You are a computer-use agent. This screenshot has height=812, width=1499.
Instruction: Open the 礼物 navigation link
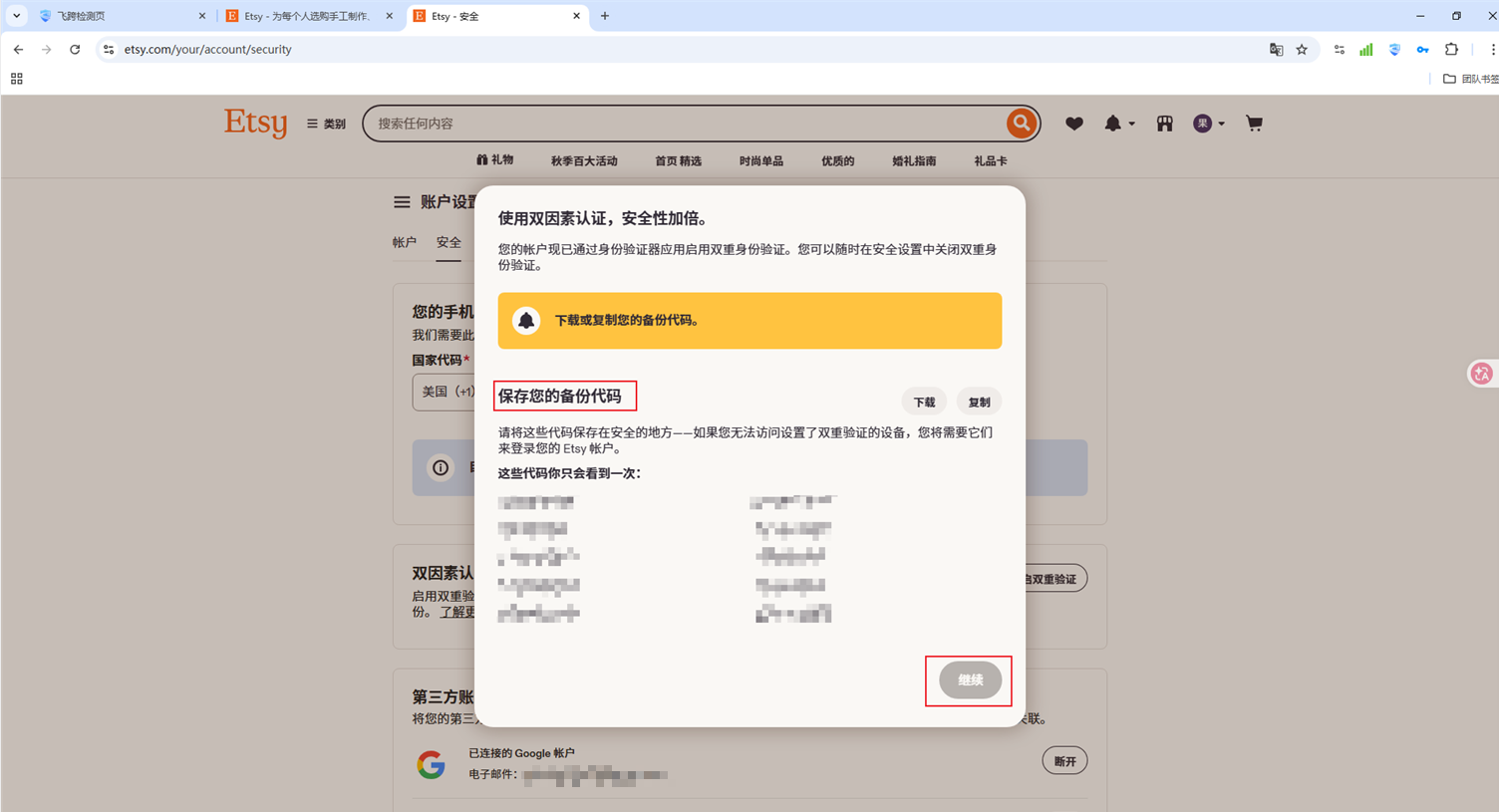[495, 160]
